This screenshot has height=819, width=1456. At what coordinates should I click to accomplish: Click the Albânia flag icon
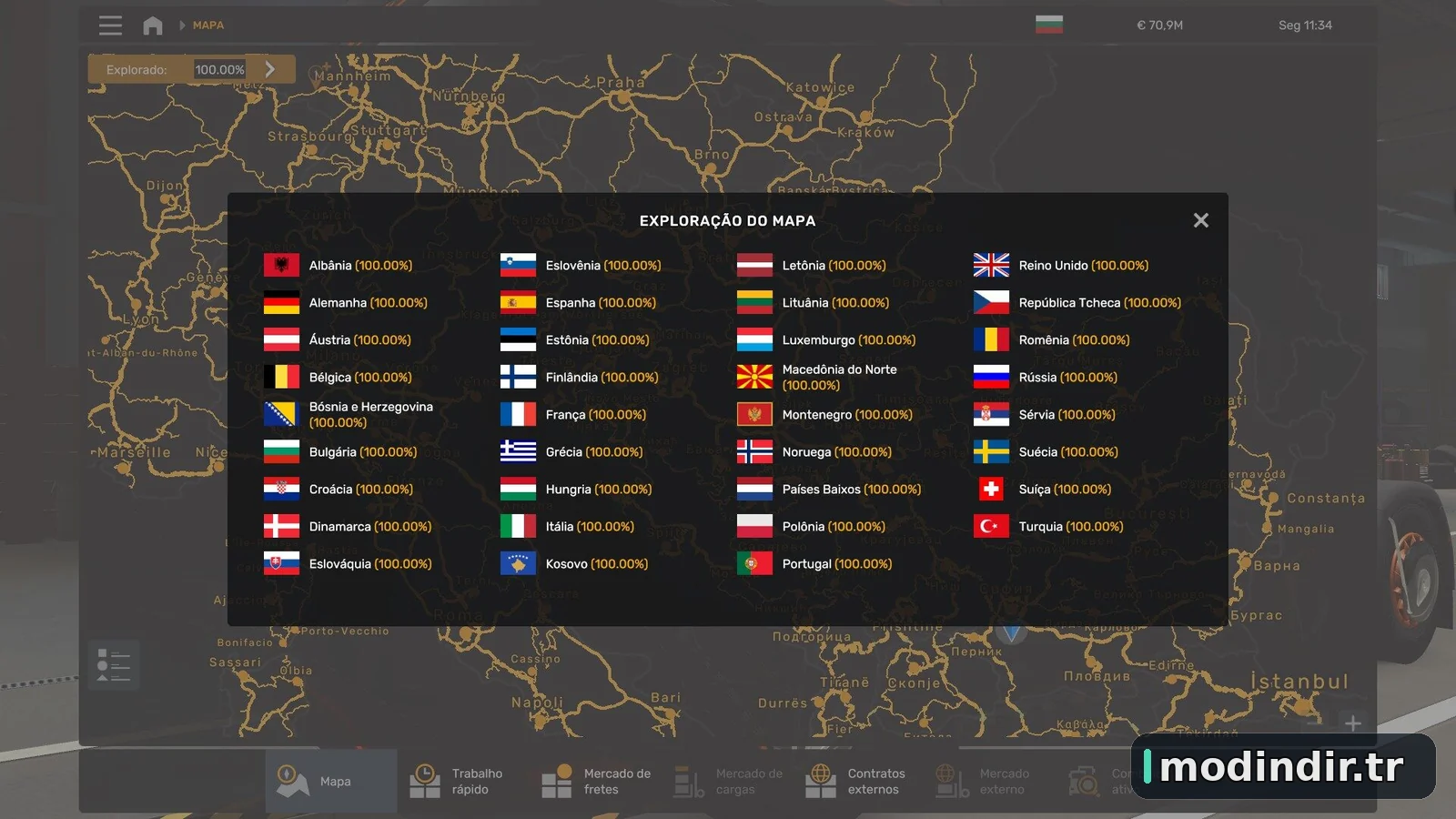coord(281,265)
